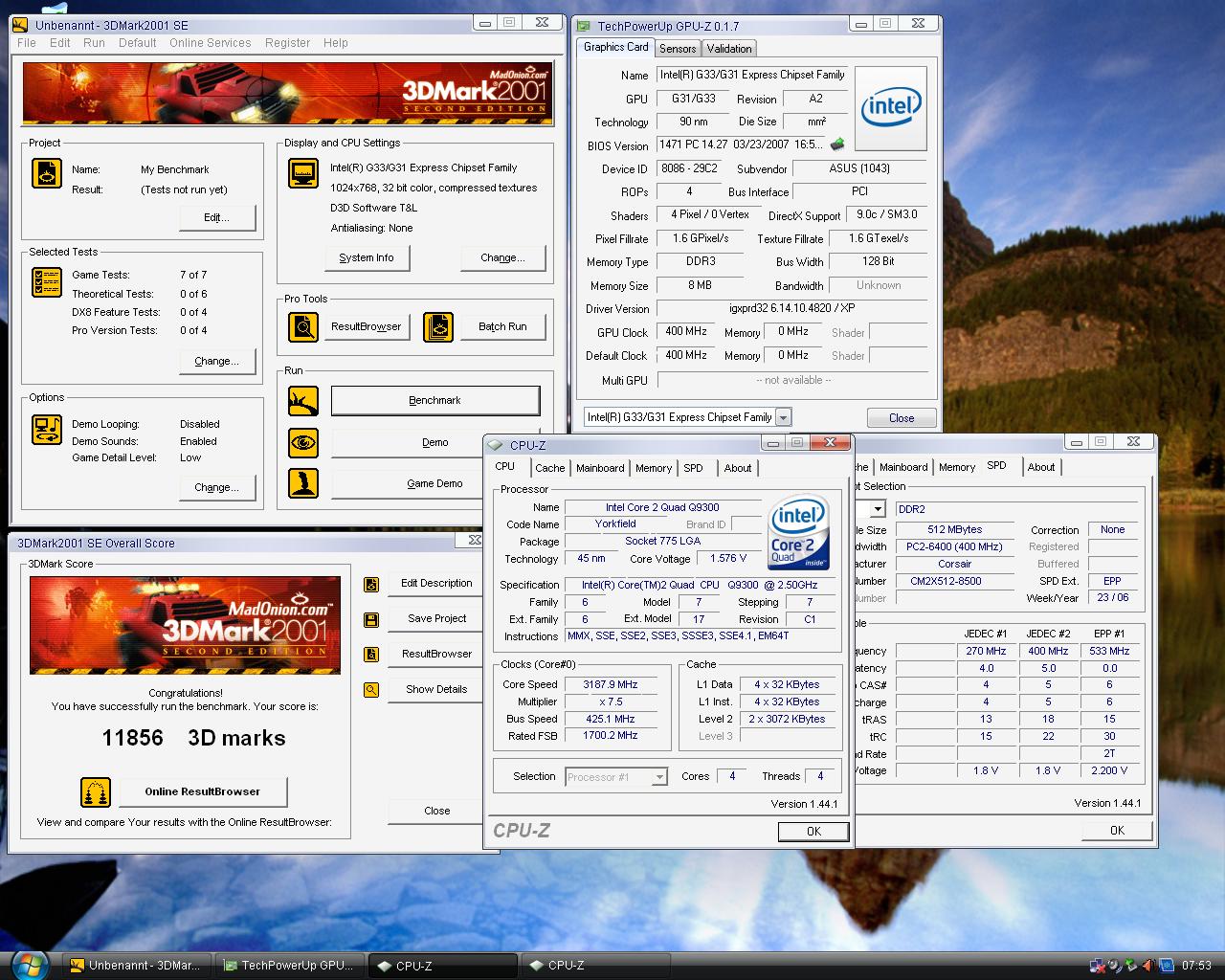Click the Benchmark run icon
1225x980 pixels.
[x=303, y=401]
